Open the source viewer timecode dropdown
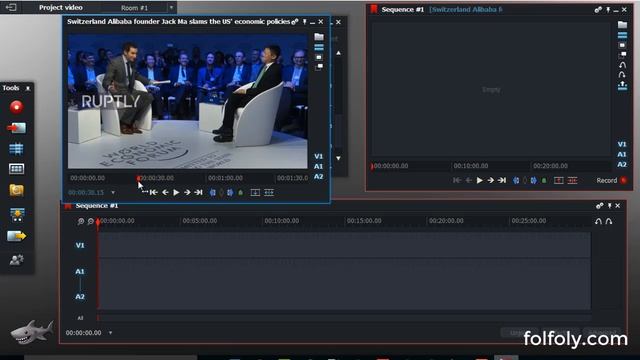The height and width of the screenshot is (360, 640). pos(113,192)
